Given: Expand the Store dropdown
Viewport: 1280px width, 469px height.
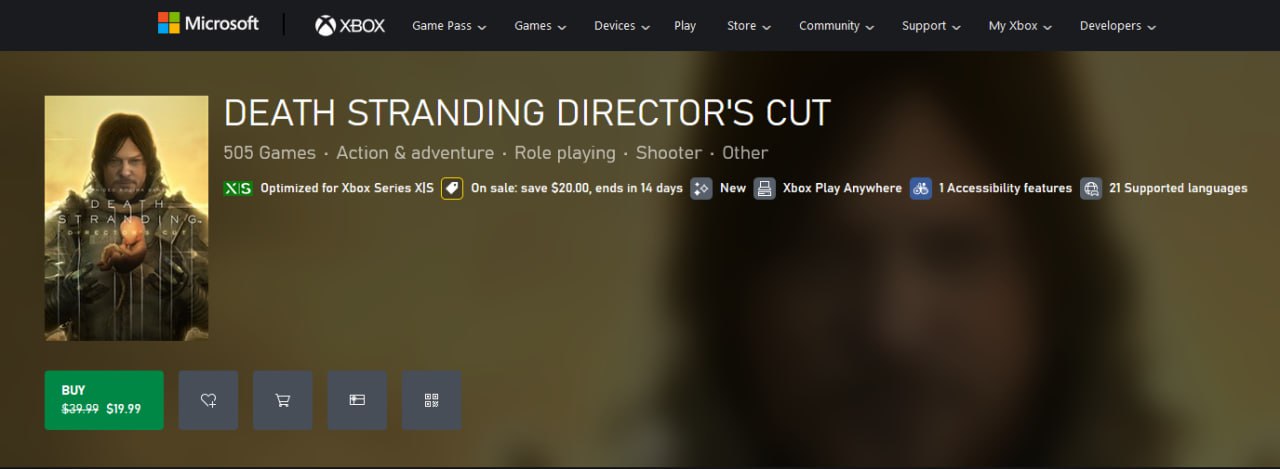Looking at the screenshot, I should (749, 26).
